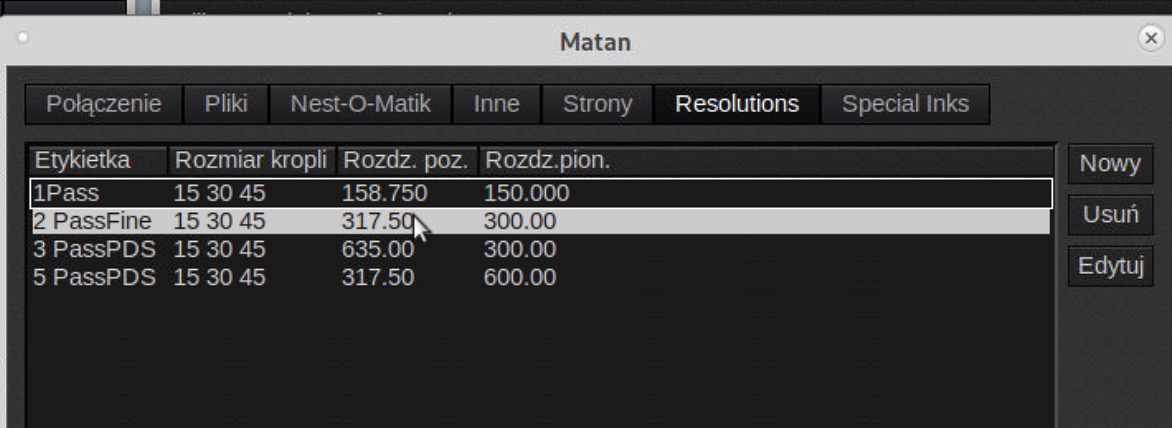Click the Resolutions tab
The image size is (1172, 428).
tap(737, 104)
